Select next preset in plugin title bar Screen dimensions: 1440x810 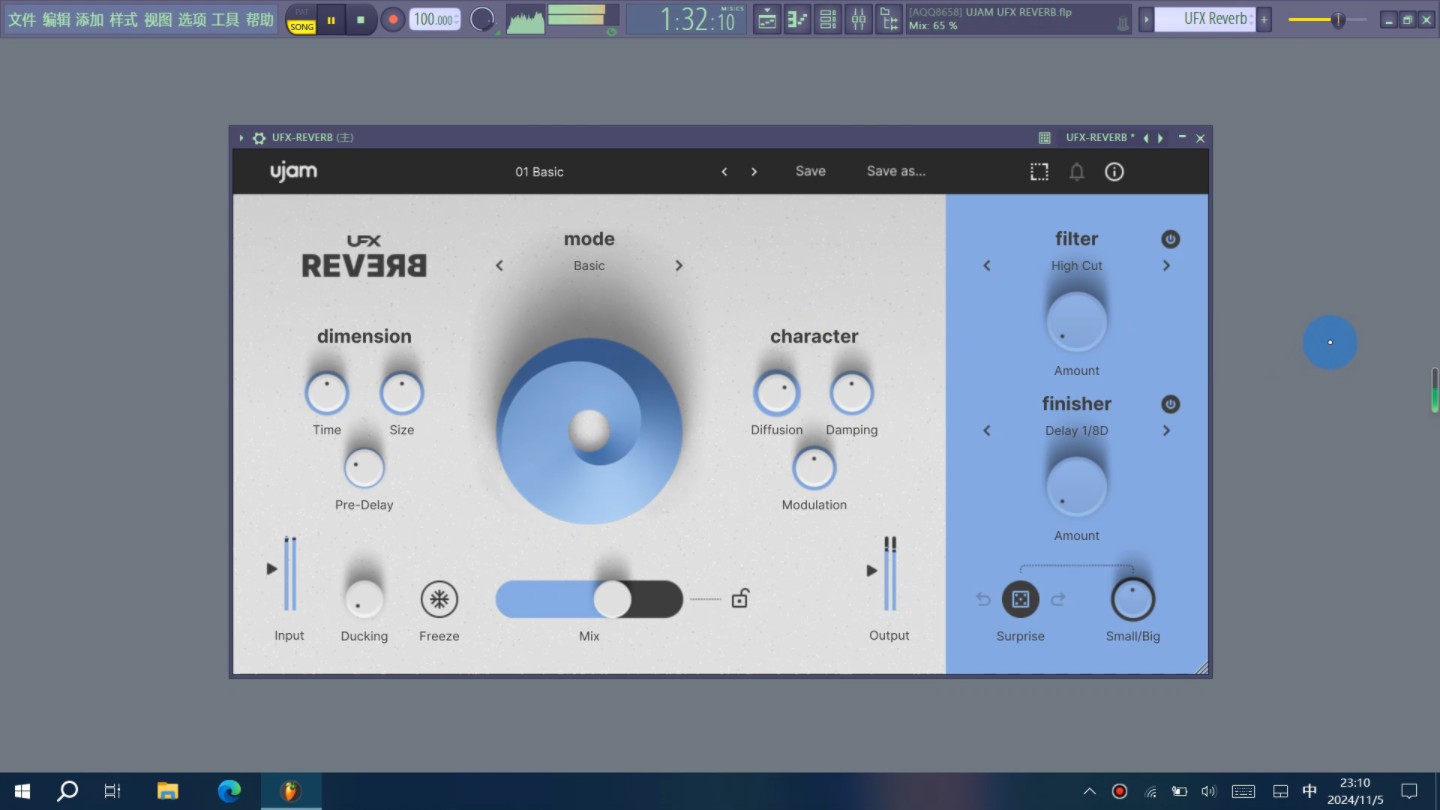pos(1160,138)
